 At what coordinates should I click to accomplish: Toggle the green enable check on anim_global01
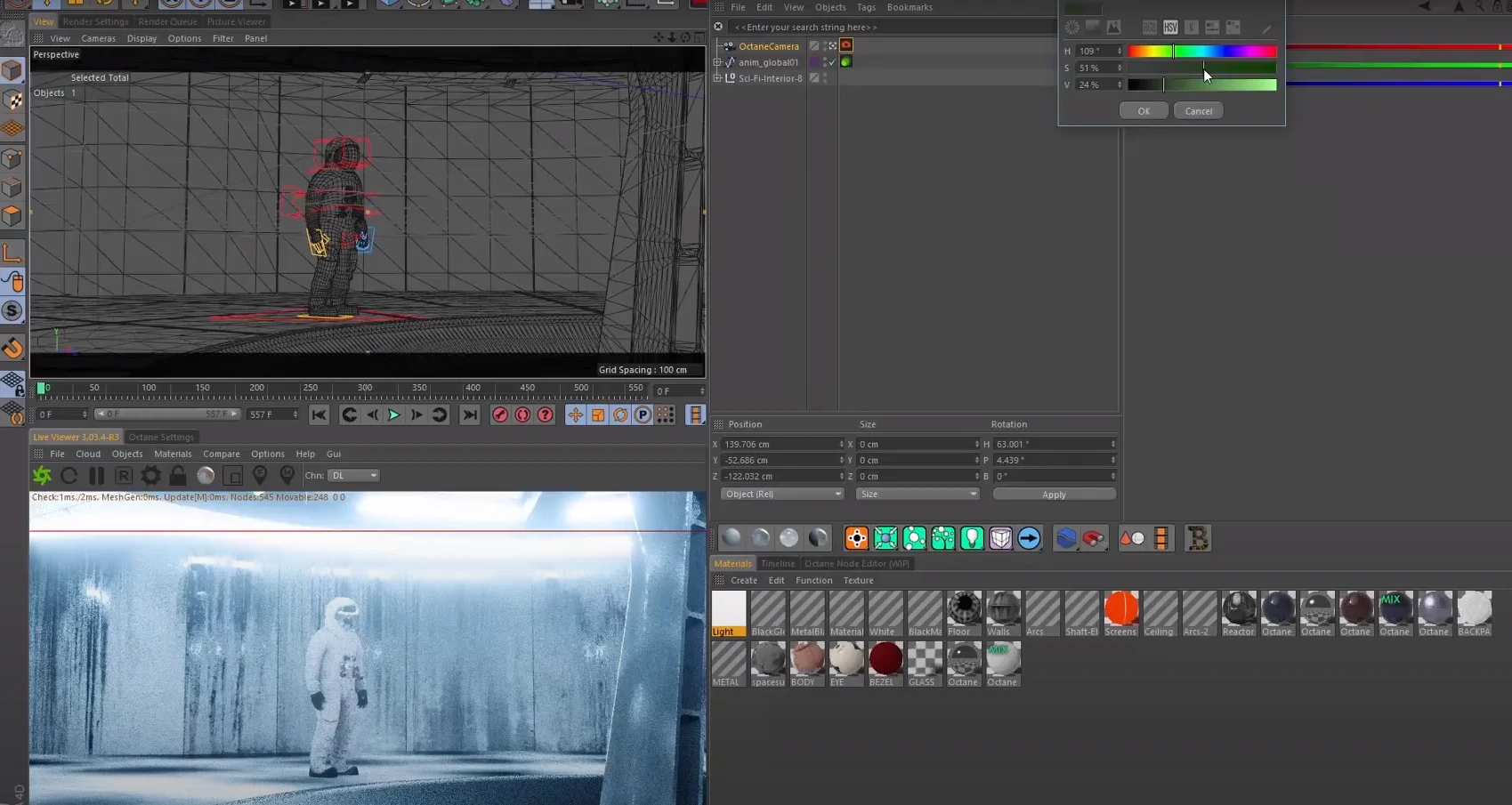(x=831, y=62)
